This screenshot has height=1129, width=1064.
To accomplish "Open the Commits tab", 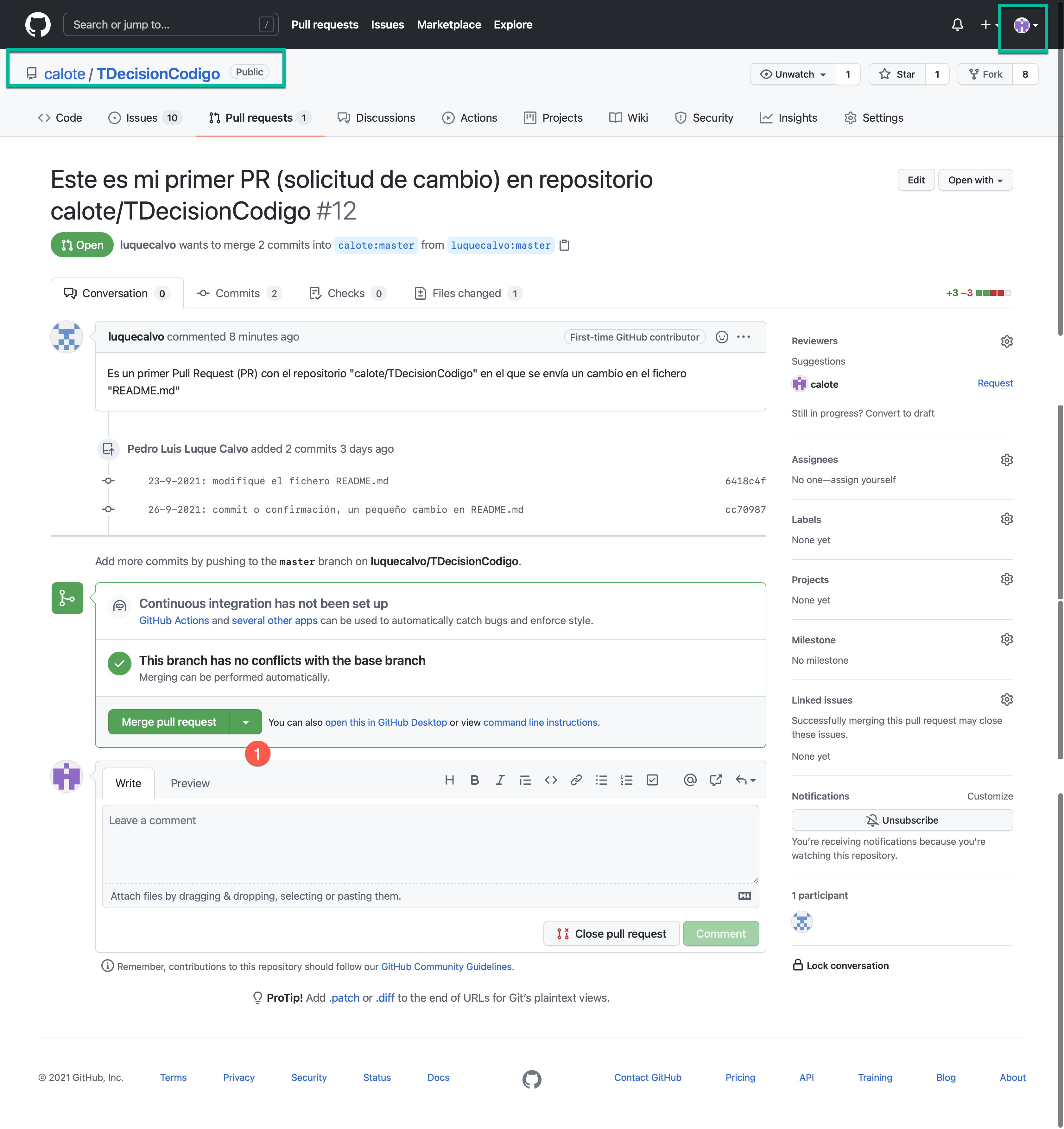I will coord(237,293).
